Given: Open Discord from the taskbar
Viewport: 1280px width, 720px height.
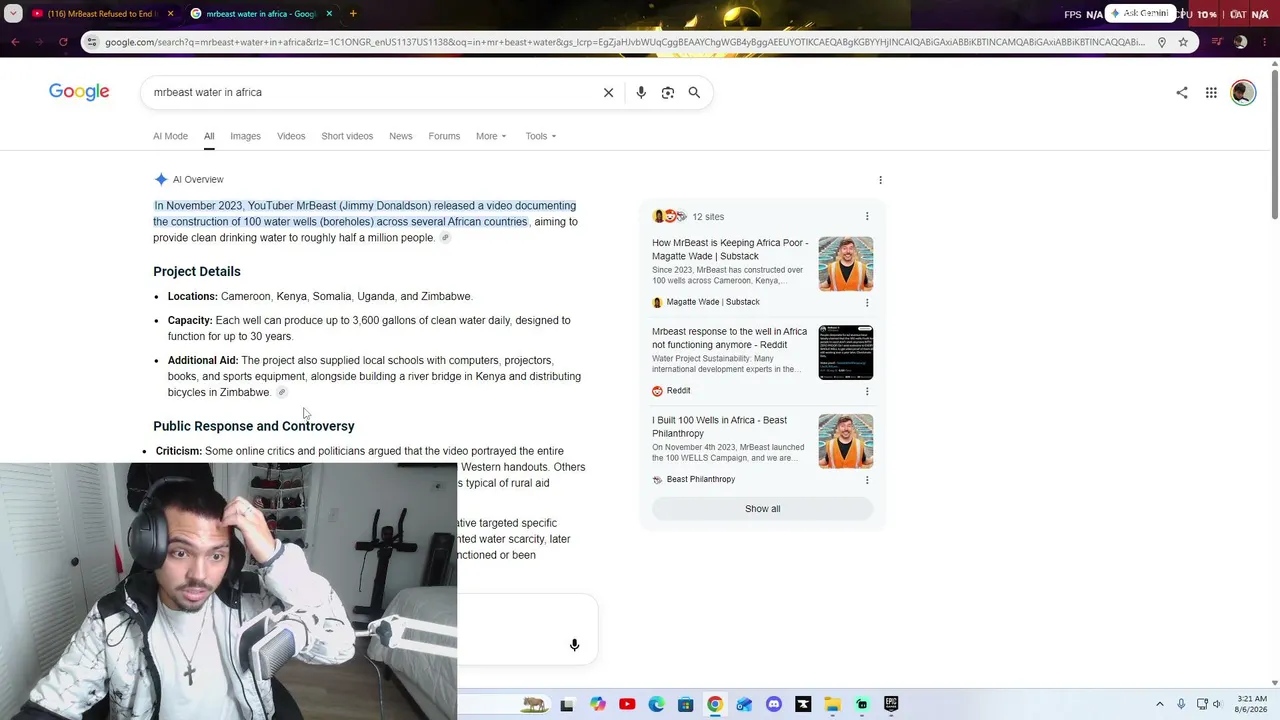Looking at the screenshot, I should pyautogui.click(x=774, y=704).
